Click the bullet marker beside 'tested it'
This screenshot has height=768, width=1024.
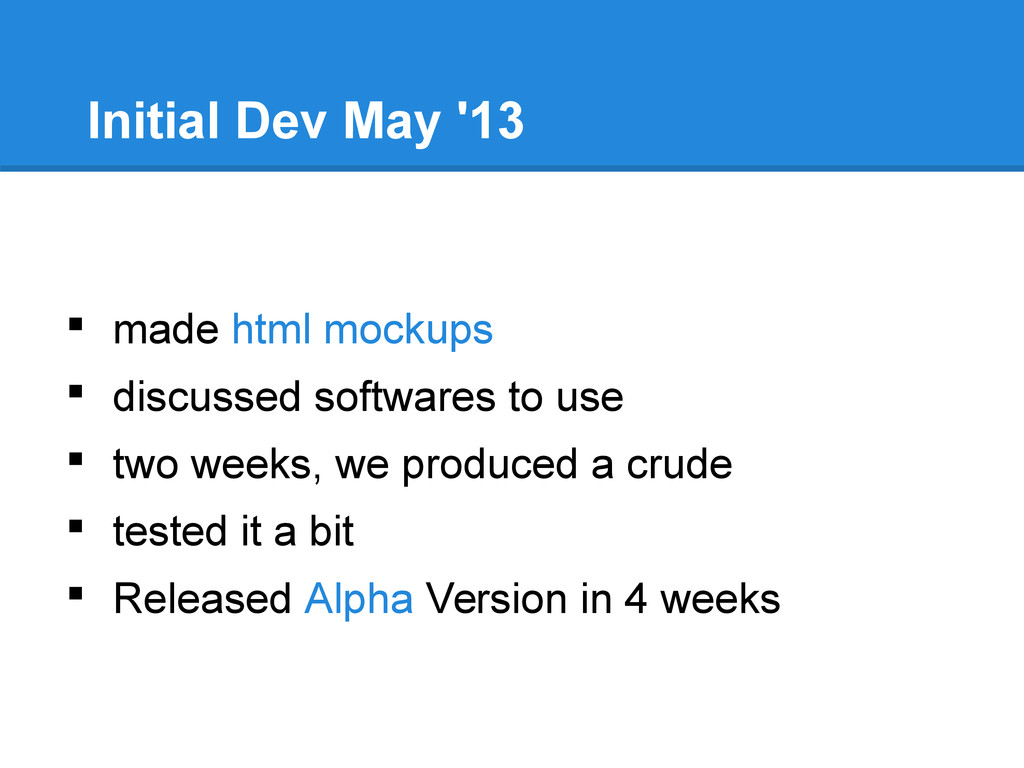click(x=76, y=526)
